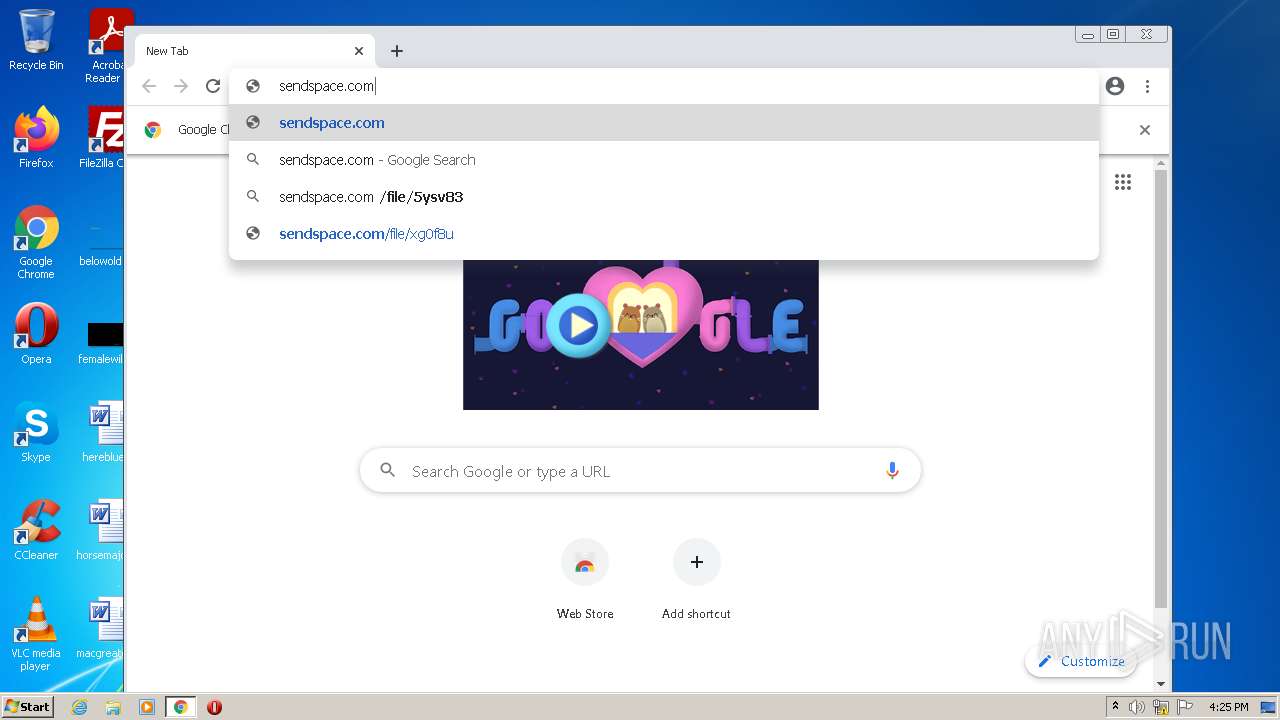Choose 'sendspace.com - Google Search' suggestion
The height and width of the screenshot is (720, 1280).
pyautogui.click(x=664, y=160)
